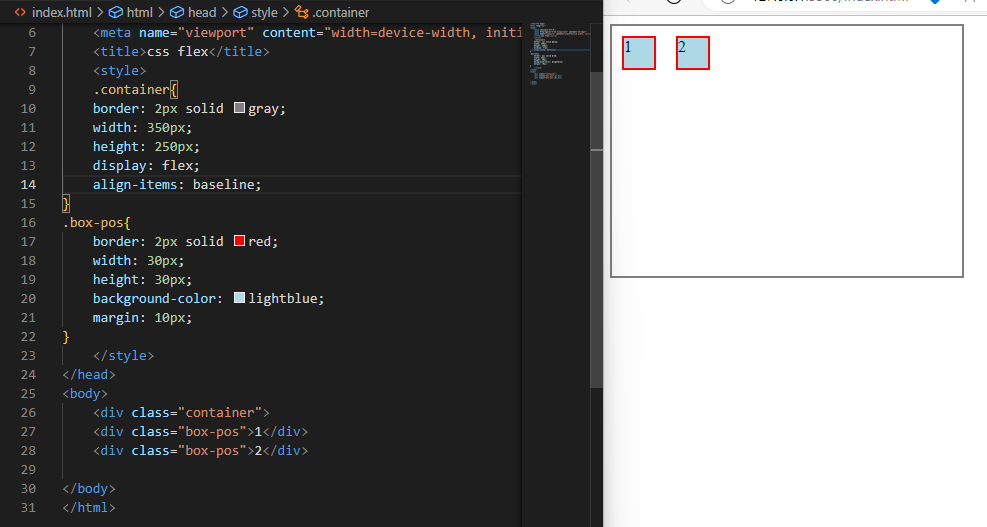Click the '.box-pos{' selector text
Image resolution: width=987 pixels, height=527 pixels.
pyautogui.click(x=96, y=222)
